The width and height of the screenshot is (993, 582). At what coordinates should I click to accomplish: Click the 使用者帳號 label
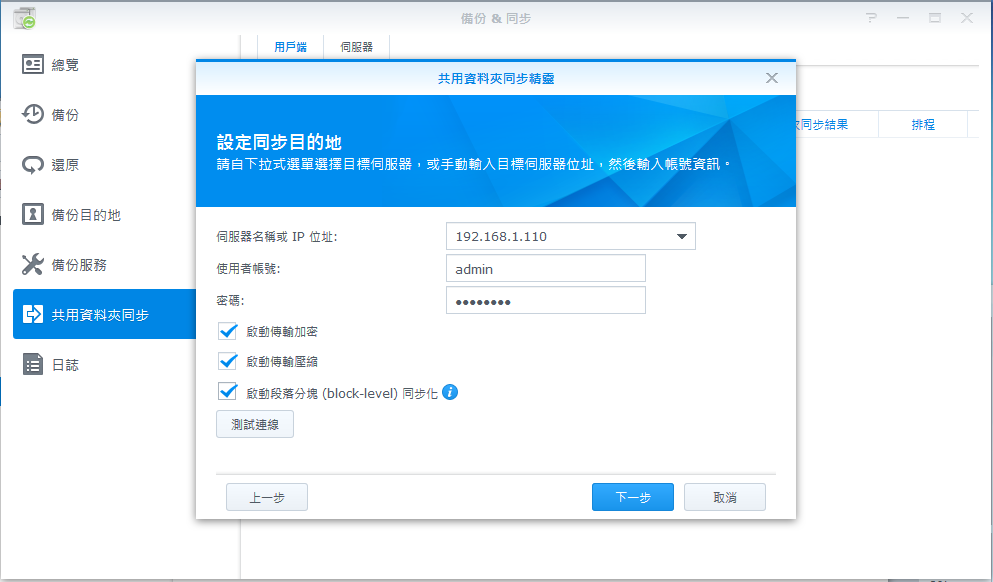point(248,269)
